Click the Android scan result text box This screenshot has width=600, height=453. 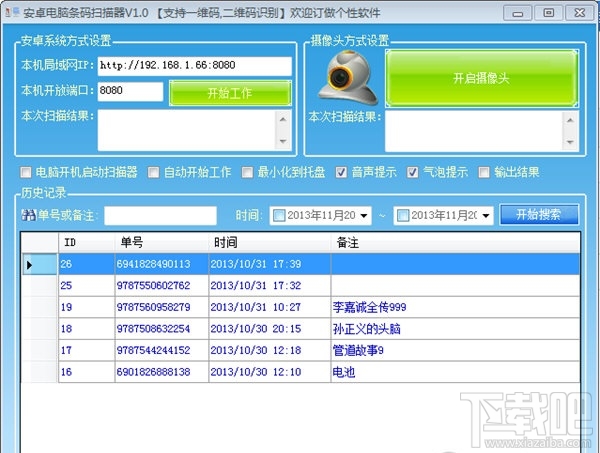[187, 130]
